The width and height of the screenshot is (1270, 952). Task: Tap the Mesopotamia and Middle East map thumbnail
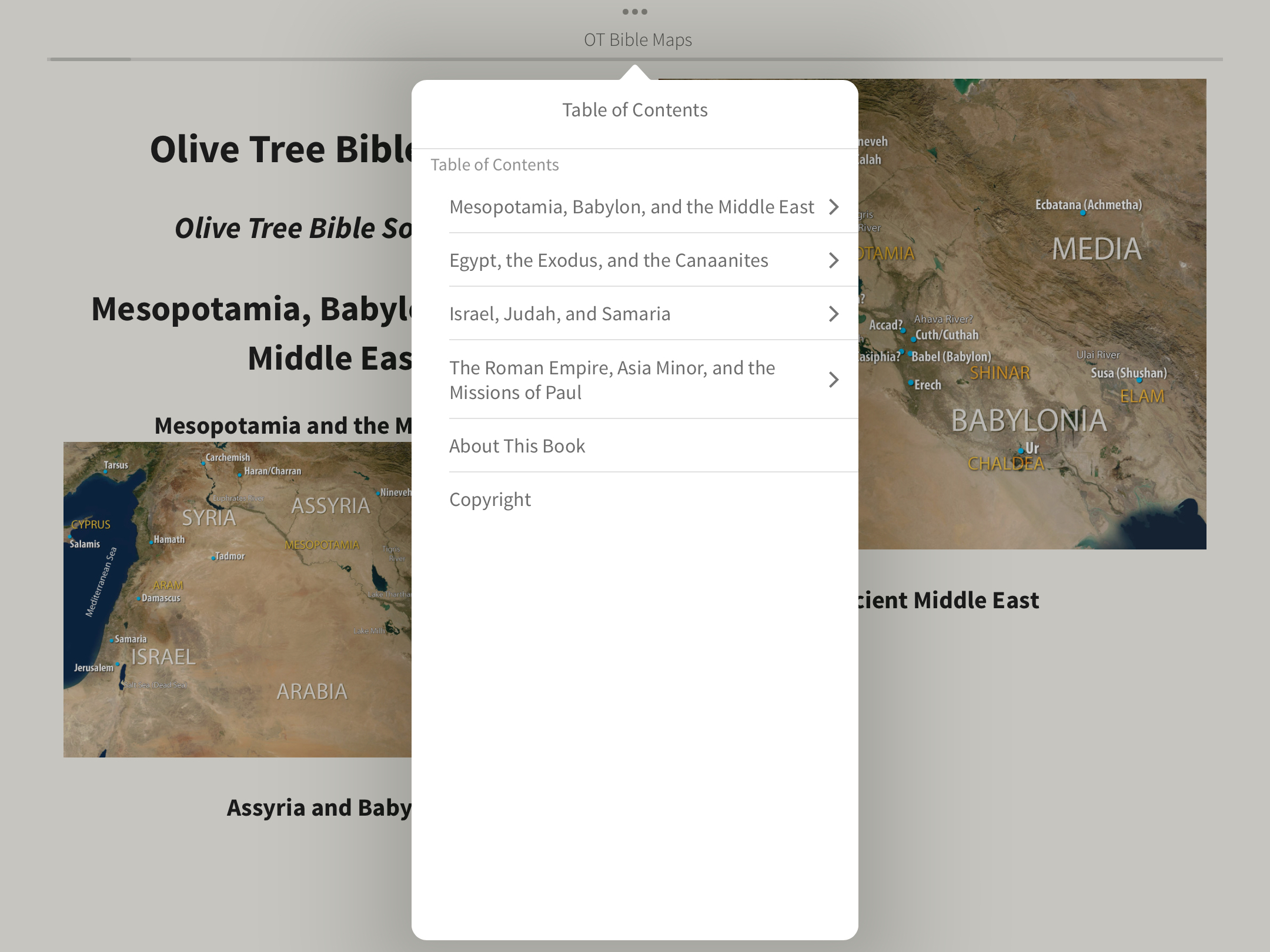238,599
